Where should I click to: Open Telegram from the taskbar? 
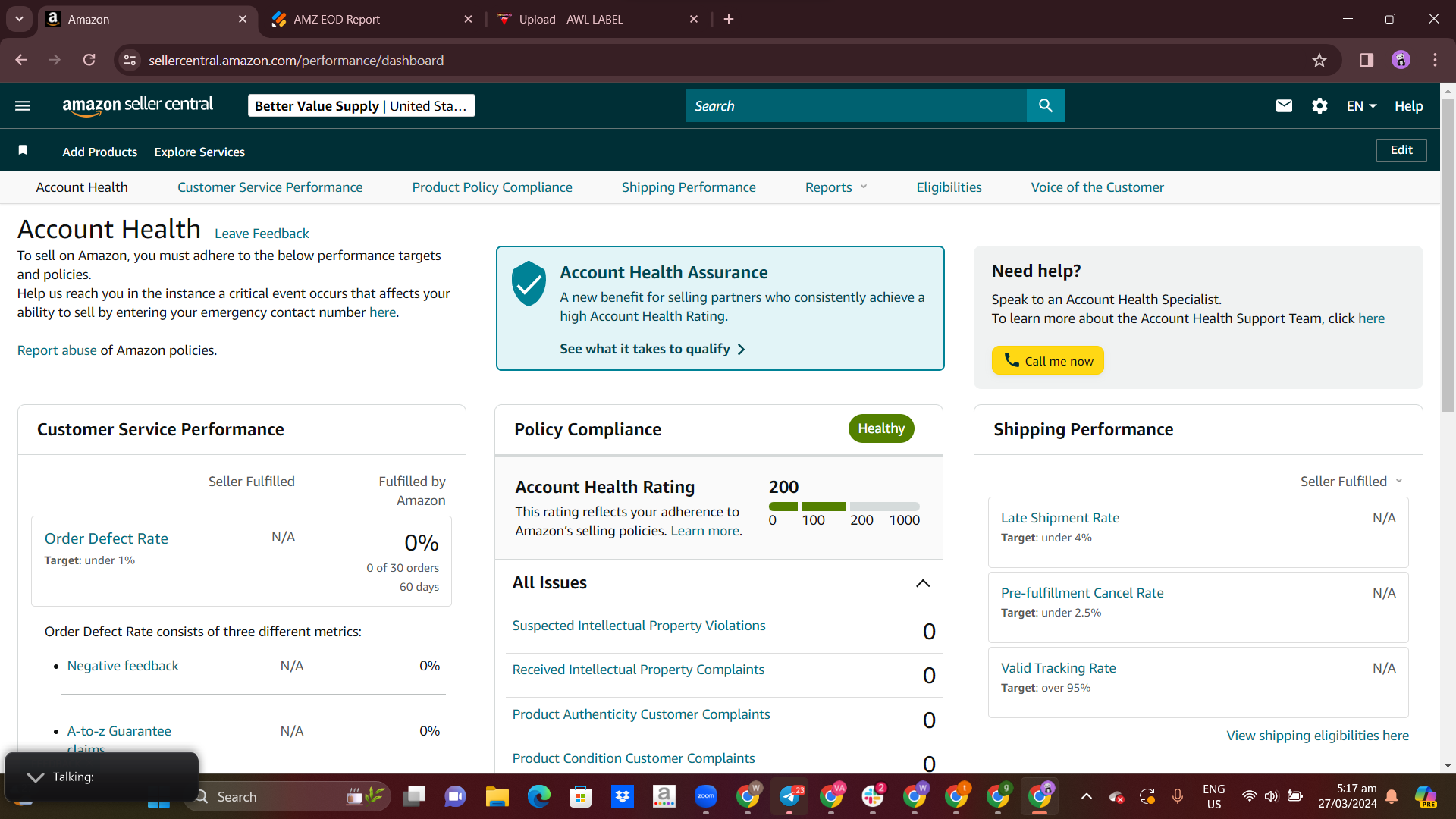click(x=789, y=796)
